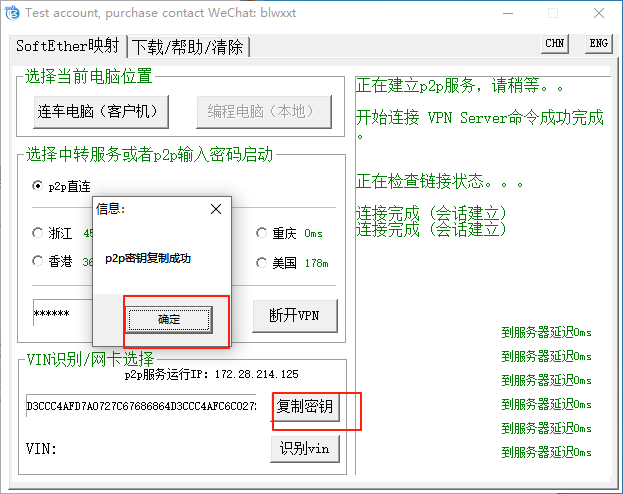623x494 pixels.
Task: Select the 美国 relay server
Action: [262, 262]
